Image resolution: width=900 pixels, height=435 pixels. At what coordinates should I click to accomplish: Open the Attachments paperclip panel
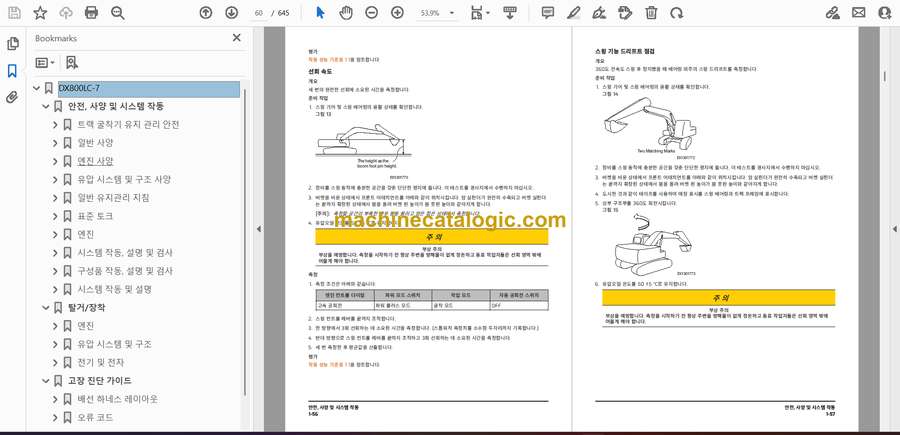click(12, 97)
